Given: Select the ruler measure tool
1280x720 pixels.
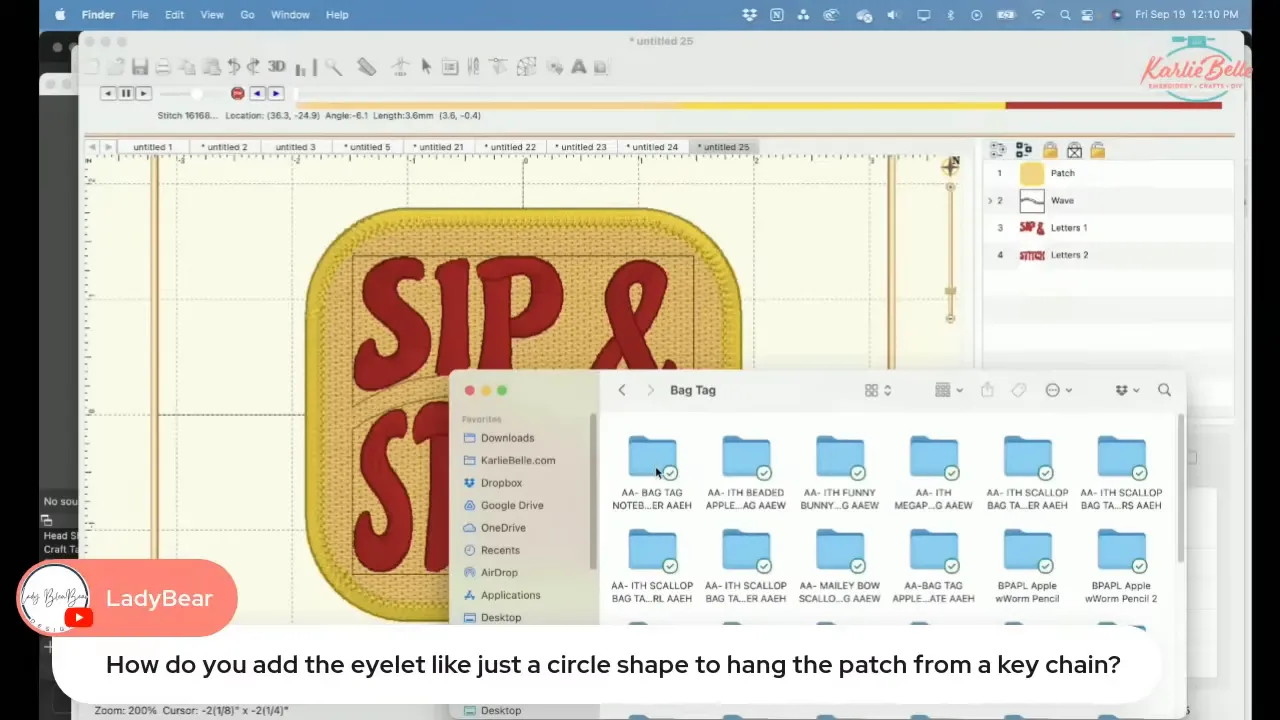Looking at the screenshot, I should 367,67.
